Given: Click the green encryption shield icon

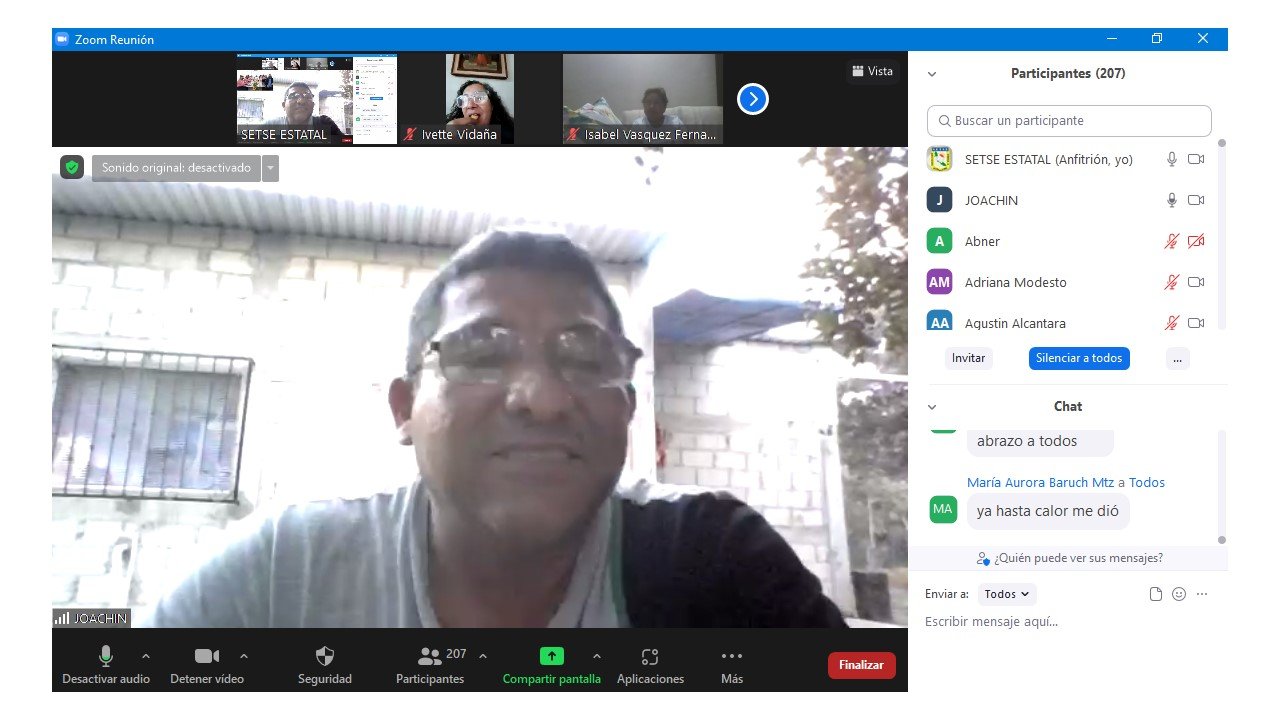Looking at the screenshot, I should pos(71,168).
